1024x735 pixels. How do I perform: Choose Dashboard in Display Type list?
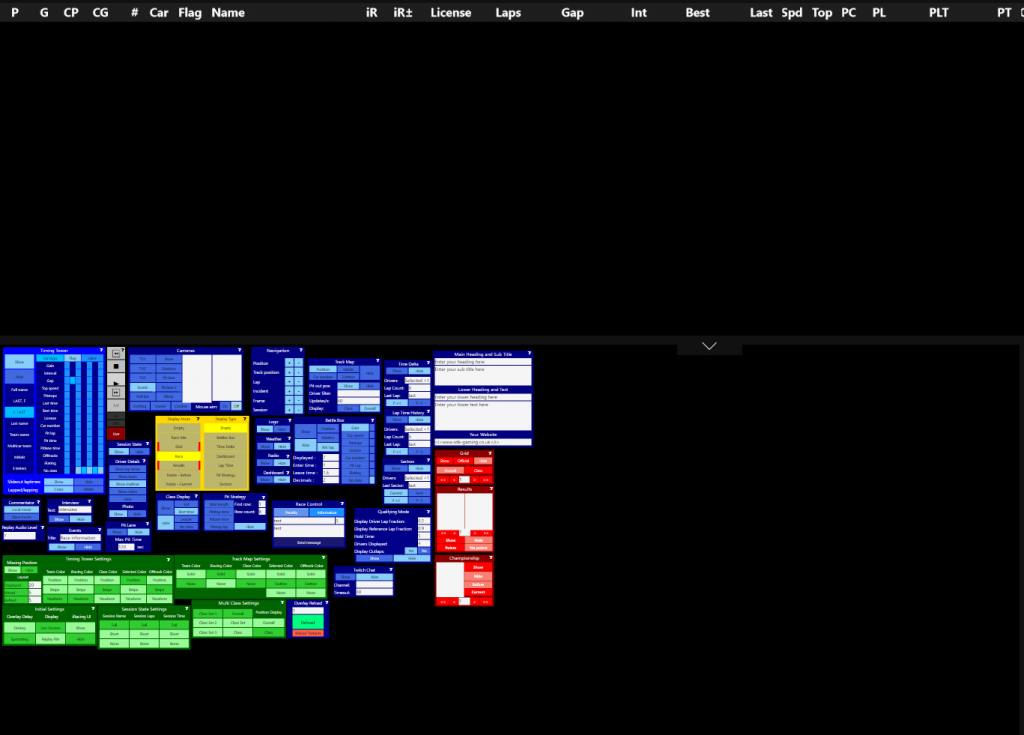[226, 456]
